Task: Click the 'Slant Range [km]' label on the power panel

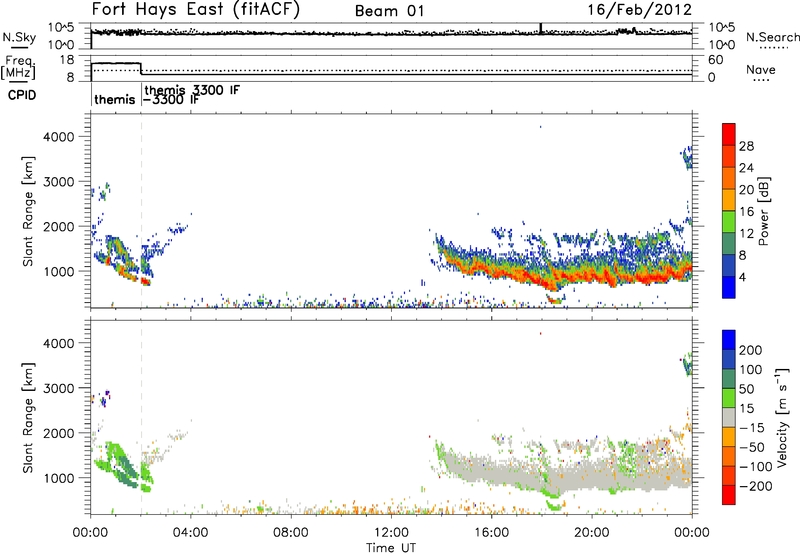Action: click(x=28, y=211)
